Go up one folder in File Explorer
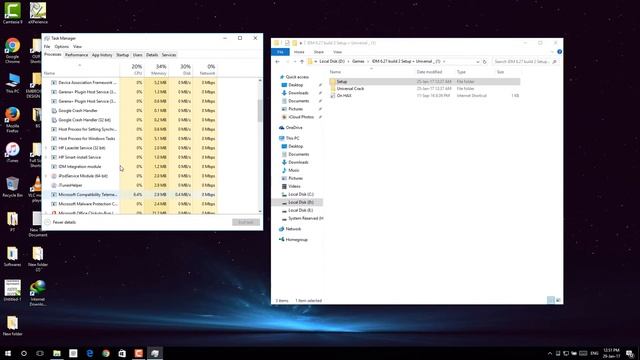640x360 pixels. 302,62
